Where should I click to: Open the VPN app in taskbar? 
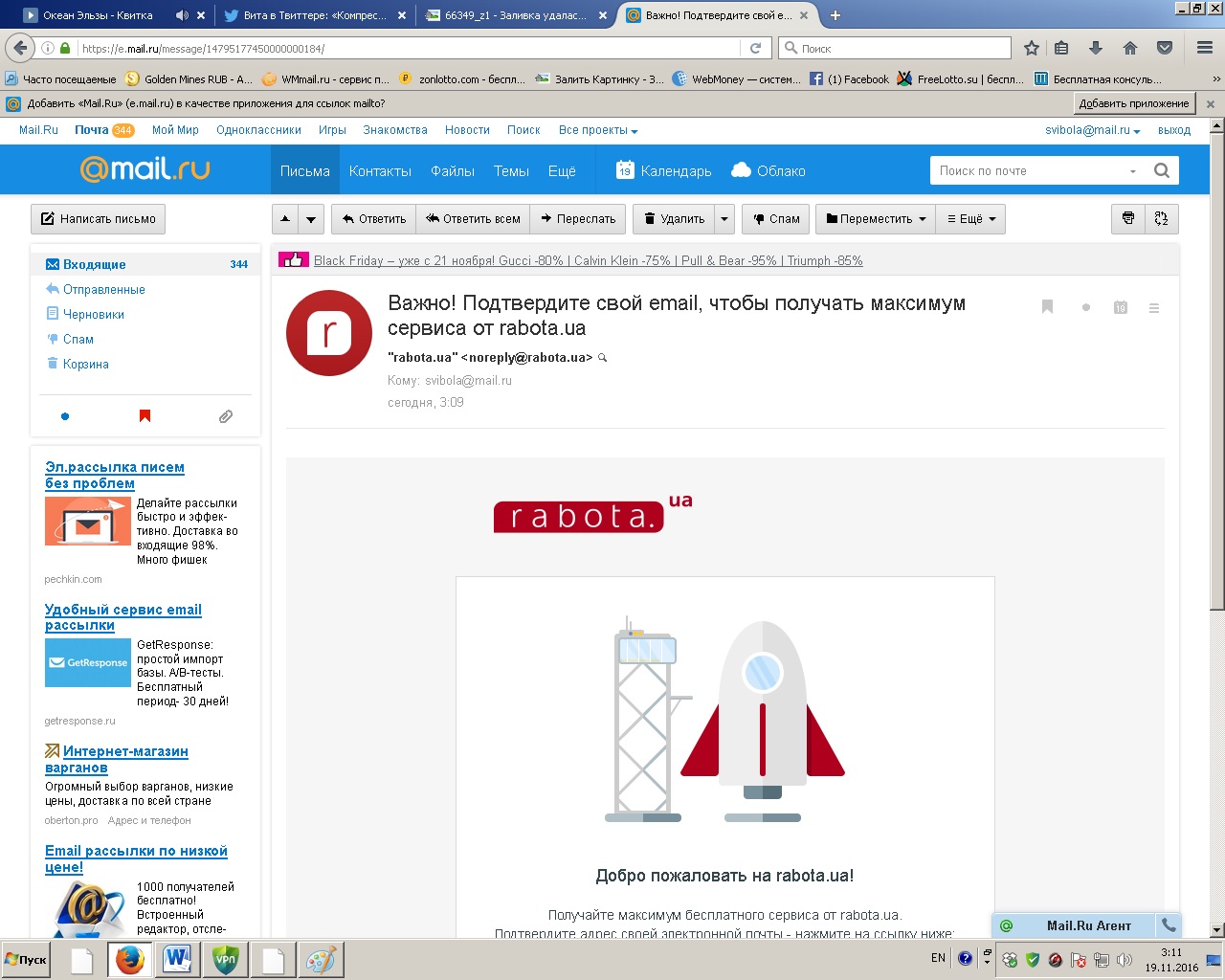tap(225, 959)
